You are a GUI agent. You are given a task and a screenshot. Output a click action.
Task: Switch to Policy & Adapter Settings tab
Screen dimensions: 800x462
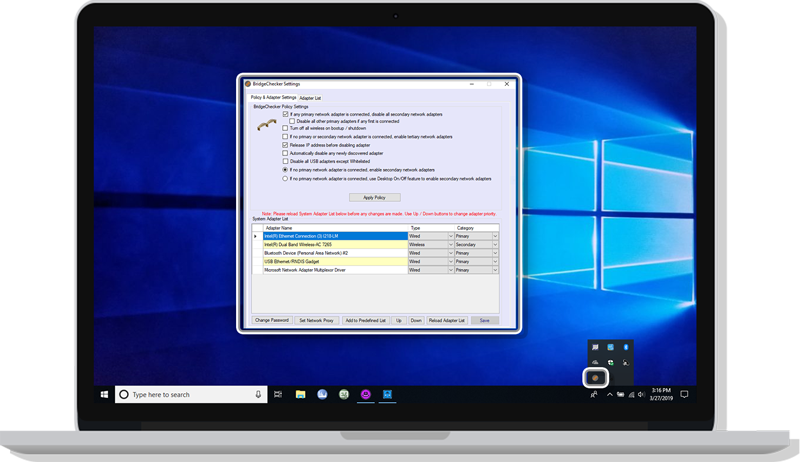tap(273, 97)
